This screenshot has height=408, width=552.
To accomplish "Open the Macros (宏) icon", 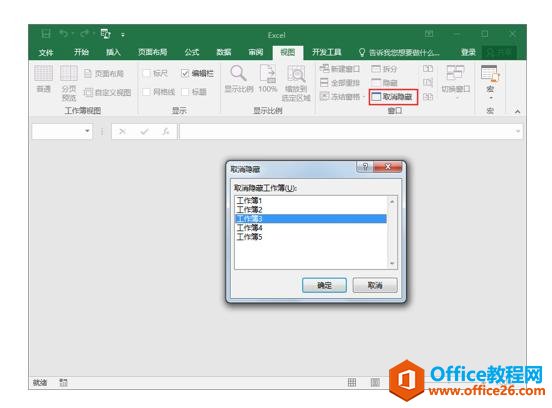I will [490, 74].
